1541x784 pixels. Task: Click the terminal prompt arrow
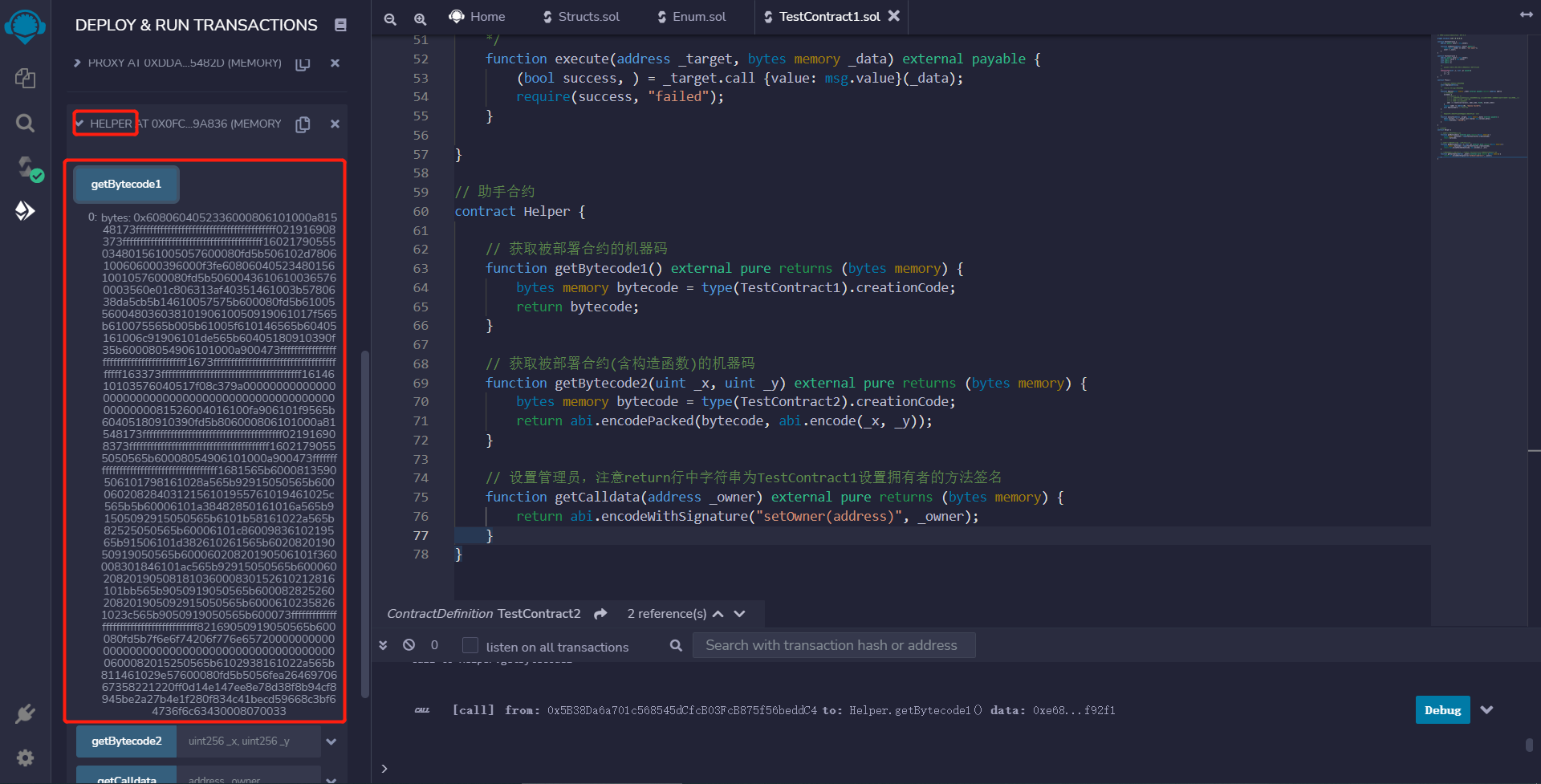[x=384, y=769]
